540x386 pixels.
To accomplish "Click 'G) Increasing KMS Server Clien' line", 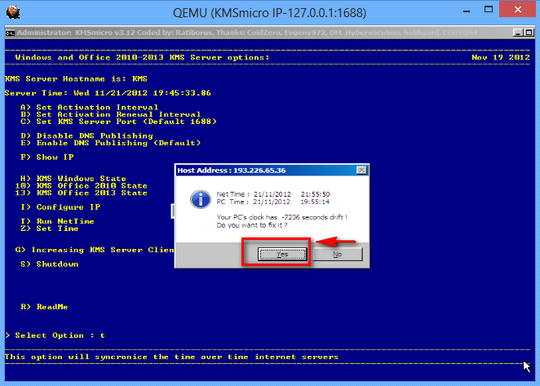I will (95, 250).
